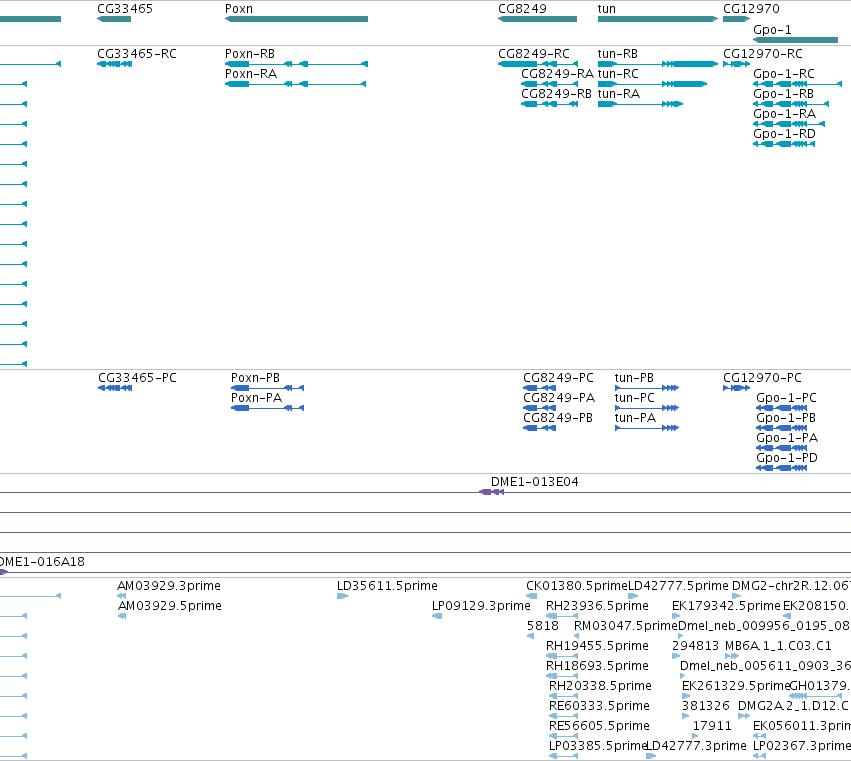Click the RH23936.5prime EST
The width and height of the screenshot is (851, 761).
(562, 616)
